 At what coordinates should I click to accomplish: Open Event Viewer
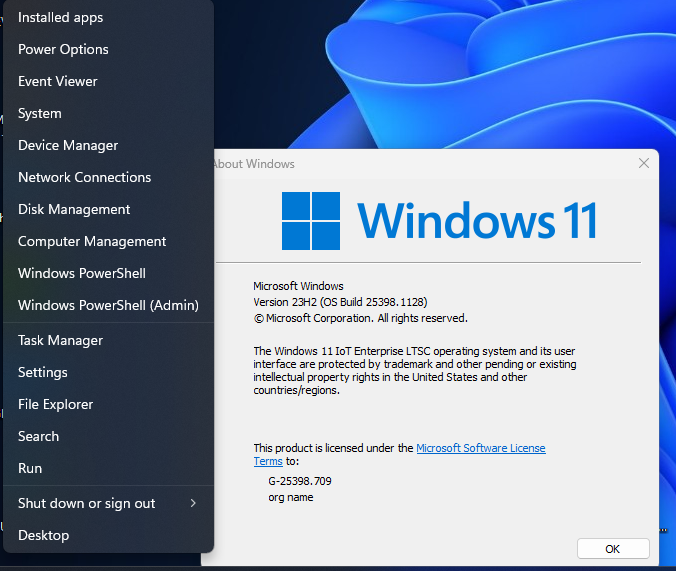point(108,82)
